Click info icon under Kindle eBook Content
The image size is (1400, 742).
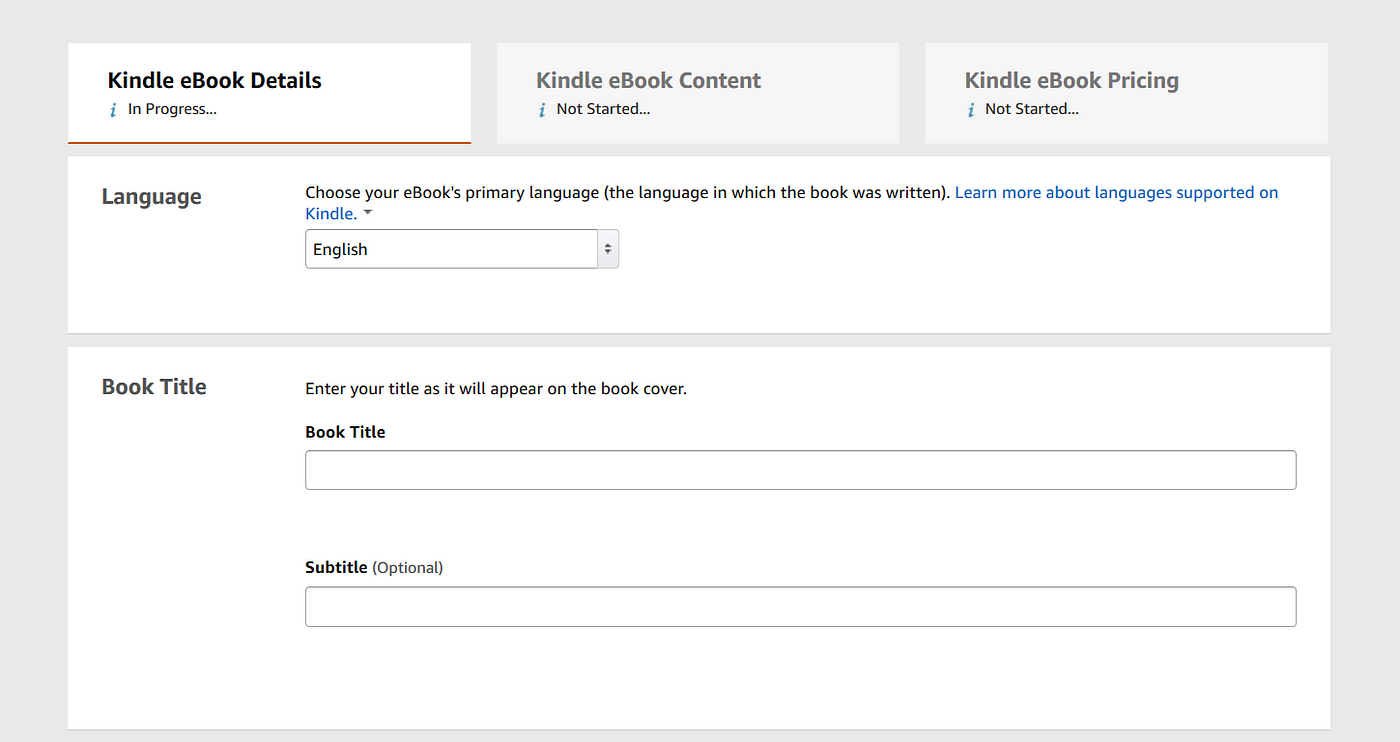[543, 110]
